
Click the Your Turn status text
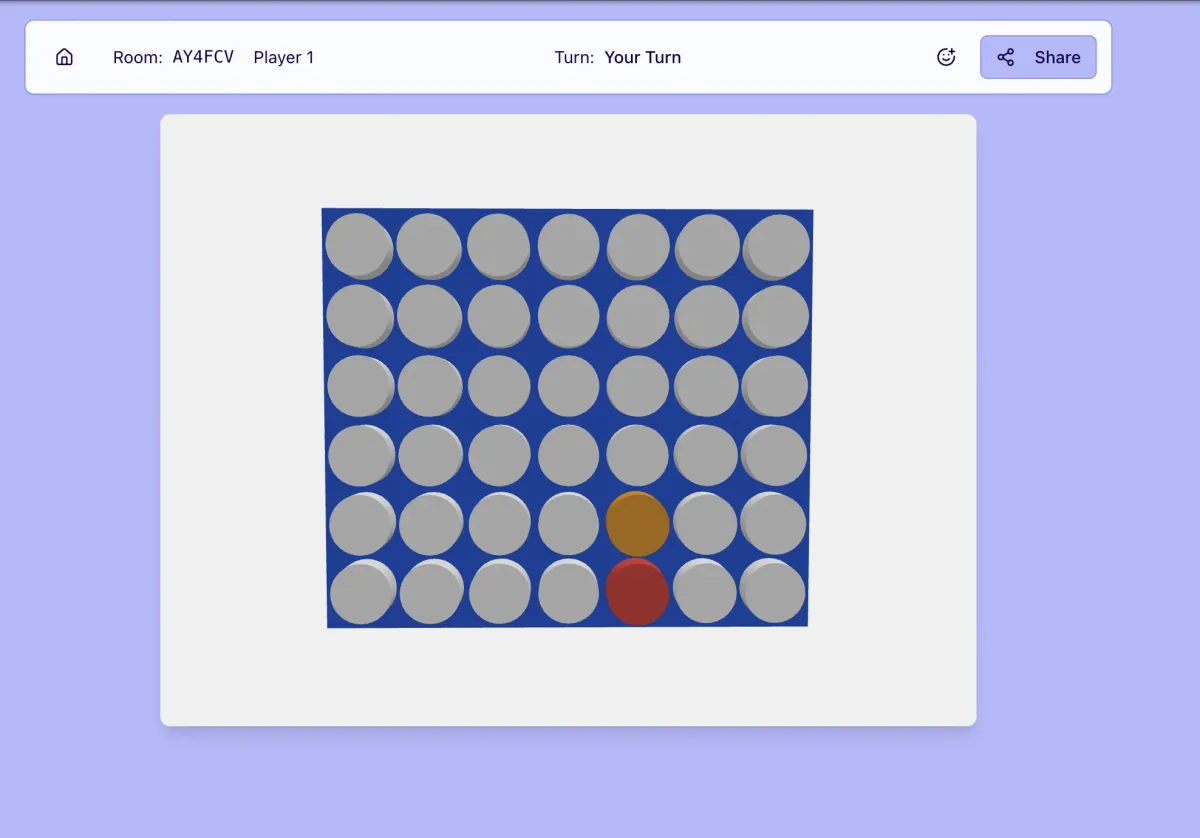coord(643,57)
